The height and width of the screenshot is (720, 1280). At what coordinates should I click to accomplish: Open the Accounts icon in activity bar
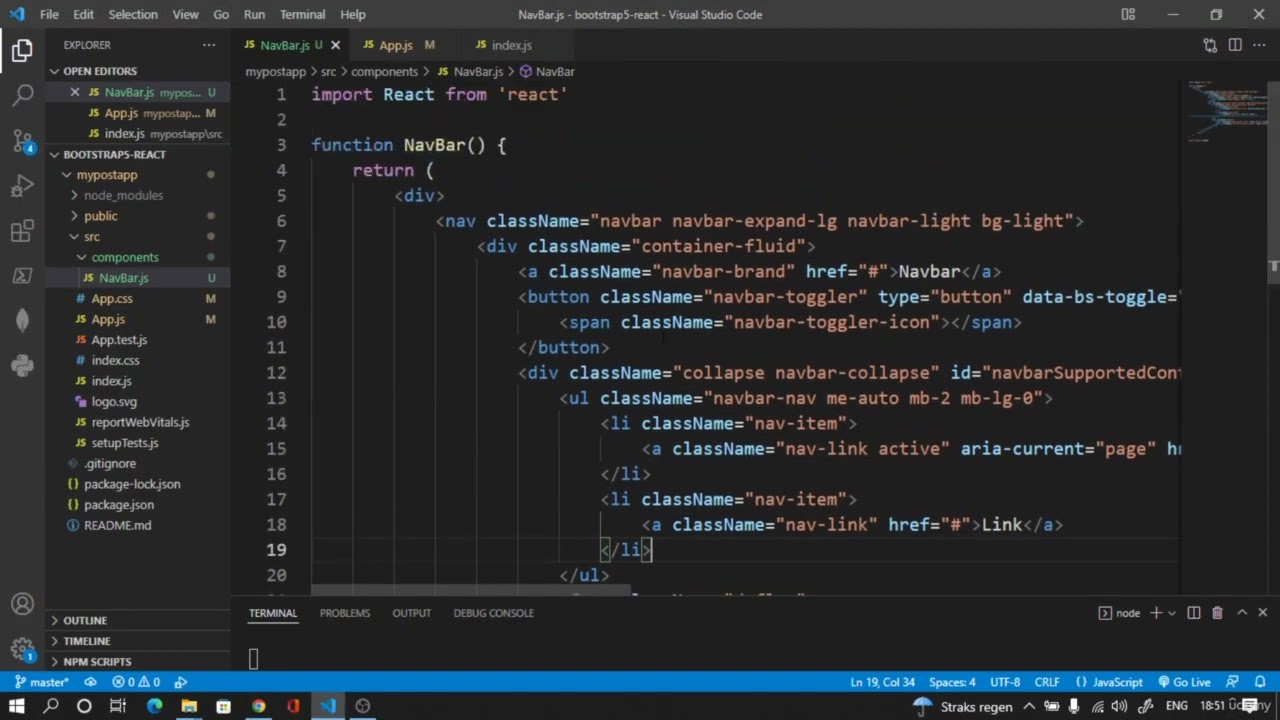[22, 604]
